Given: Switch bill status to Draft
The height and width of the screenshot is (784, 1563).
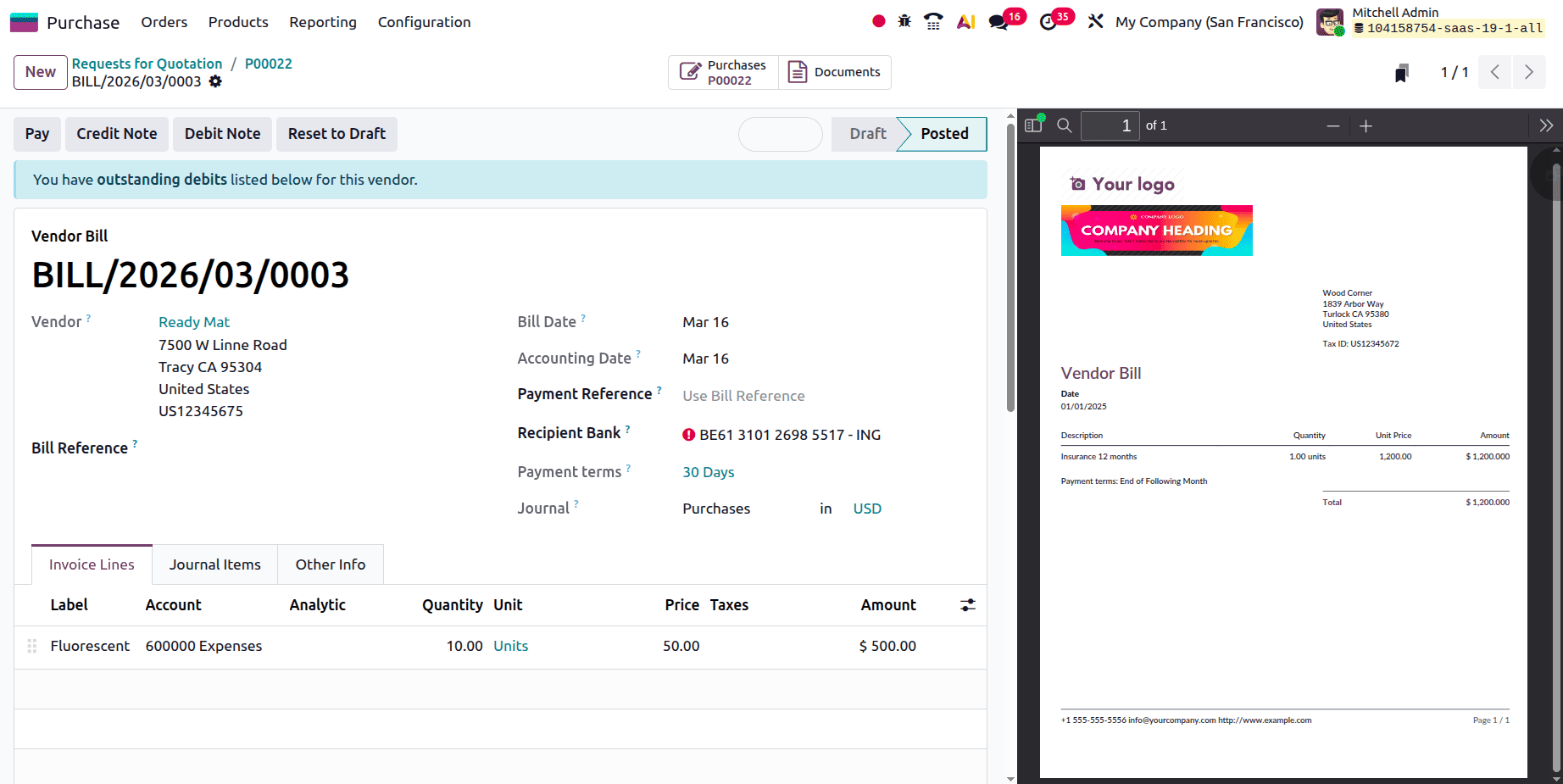Looking at the screenshot, I should point(866,134).
